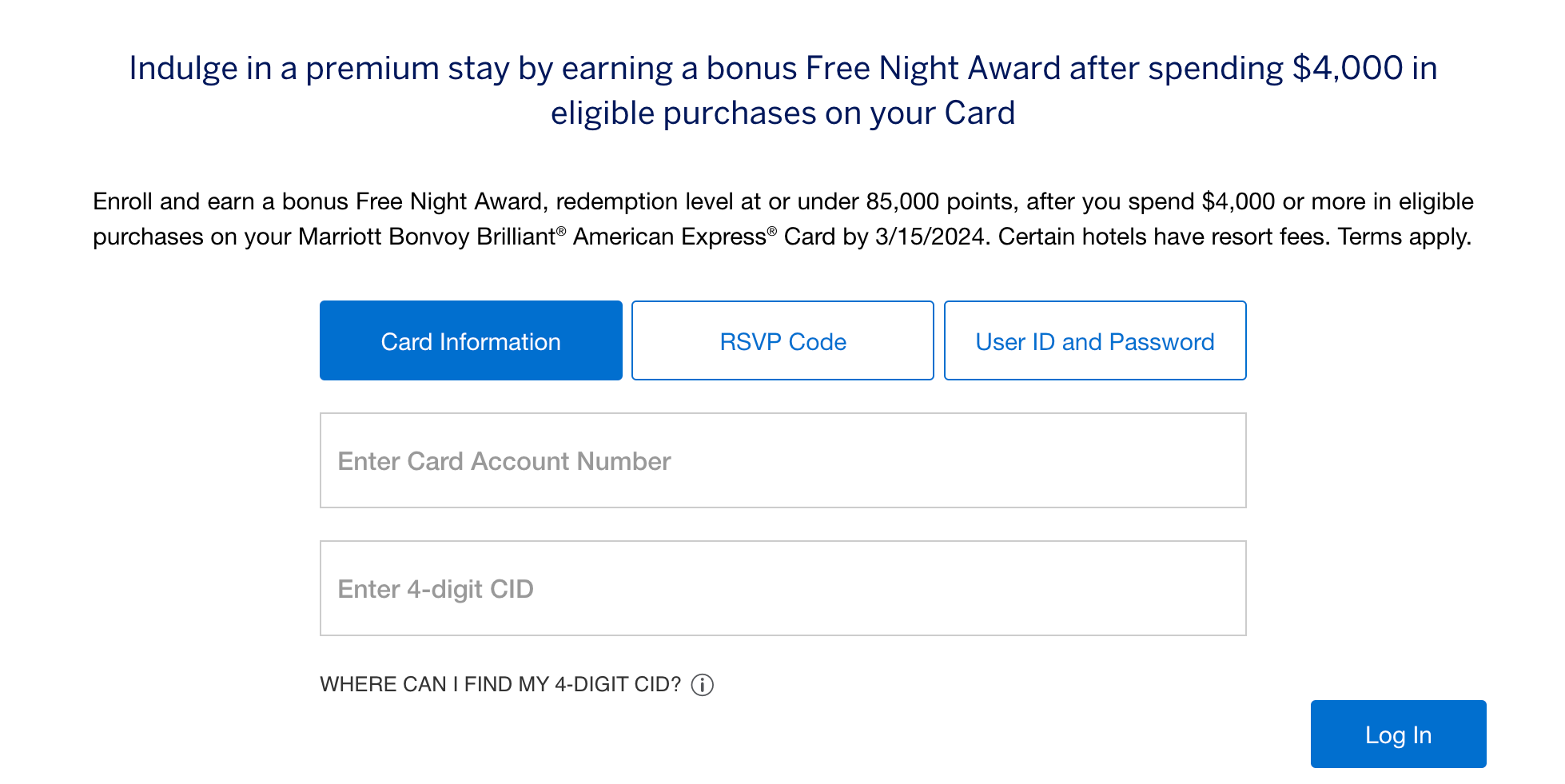
Task: Click into the Enter 4-digit CID field
Action: (782, 589)
